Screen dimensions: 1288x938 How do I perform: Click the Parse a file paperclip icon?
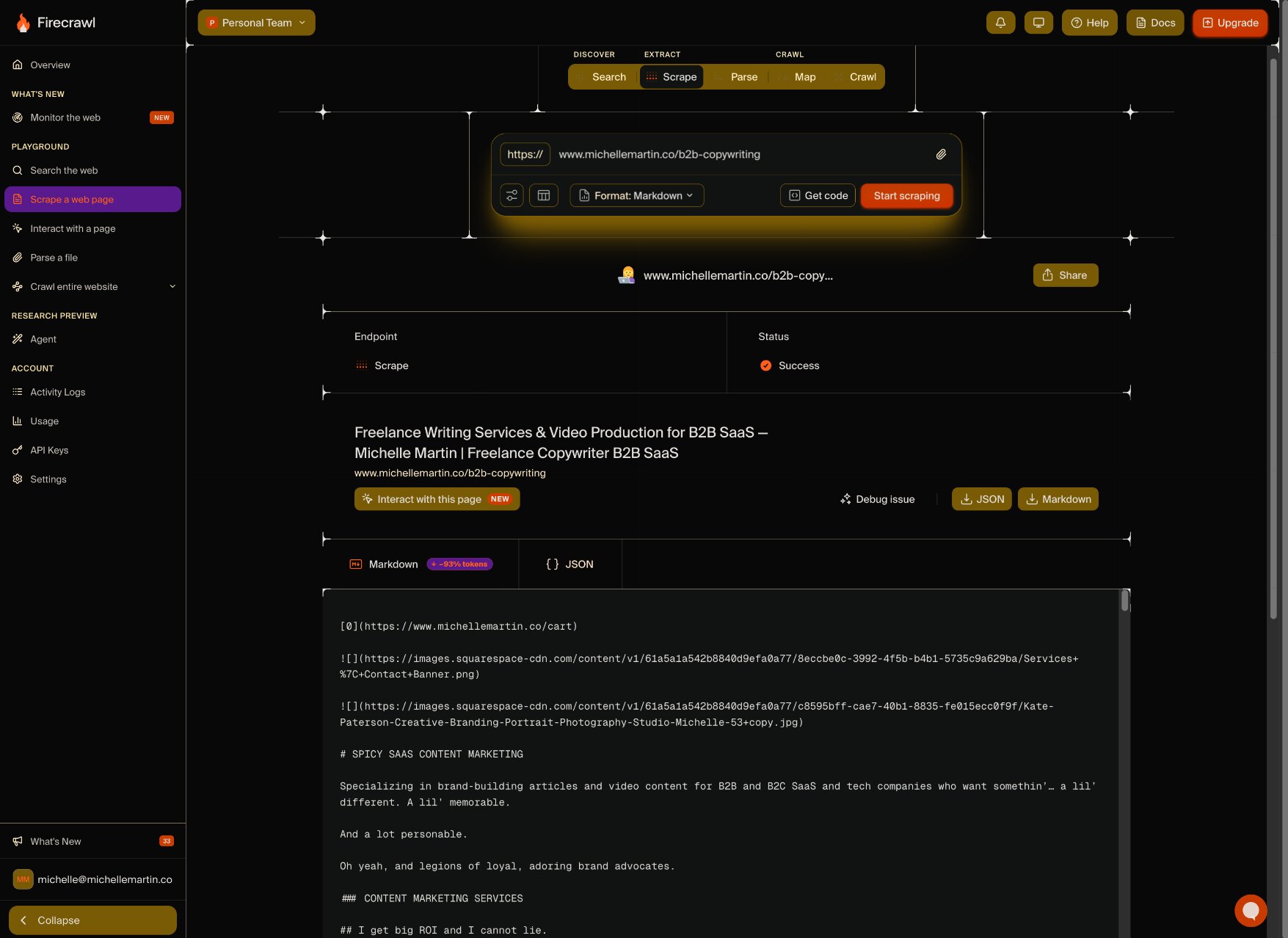point(18,258)
